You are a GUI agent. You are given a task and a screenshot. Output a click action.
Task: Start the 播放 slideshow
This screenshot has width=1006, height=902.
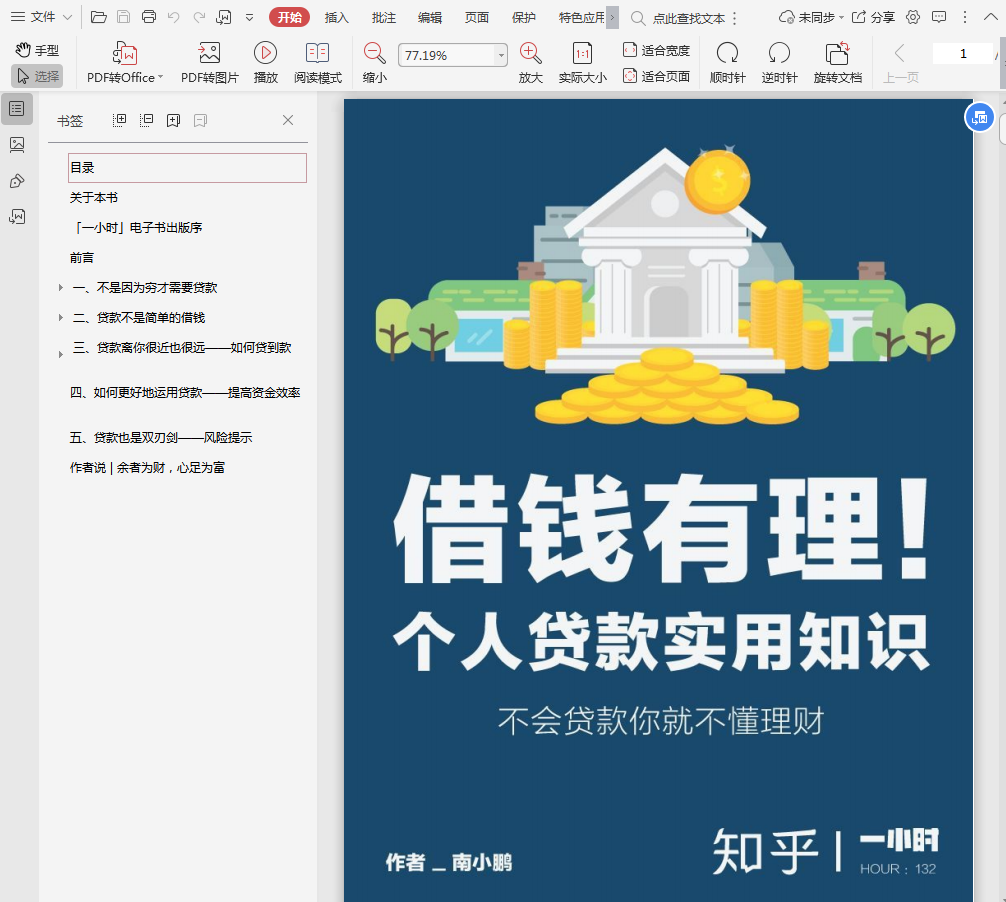coord(266,62)
